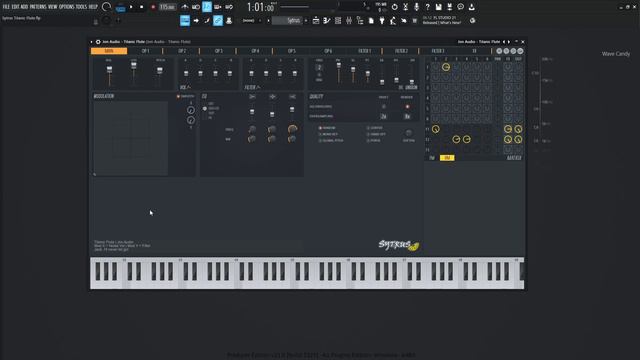Switch to the OP 1 tab

coord(145,51)
